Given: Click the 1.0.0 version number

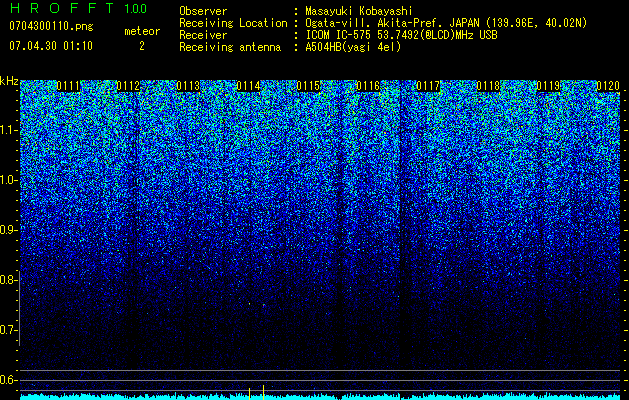Looking at the screenshot, I should coord(135,8).
